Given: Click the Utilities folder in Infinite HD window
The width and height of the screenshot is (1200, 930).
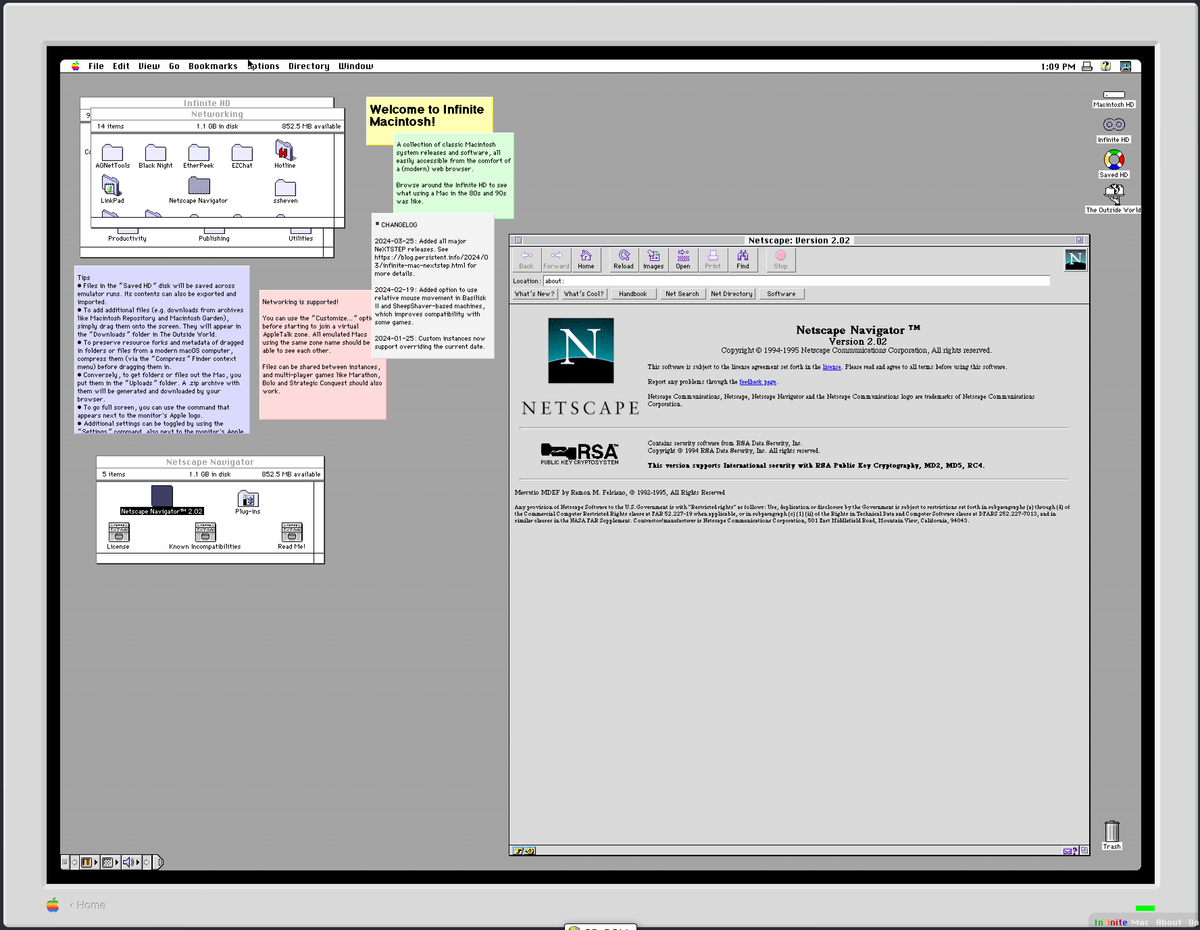Looking at the screenshot, I should (300, 232).
